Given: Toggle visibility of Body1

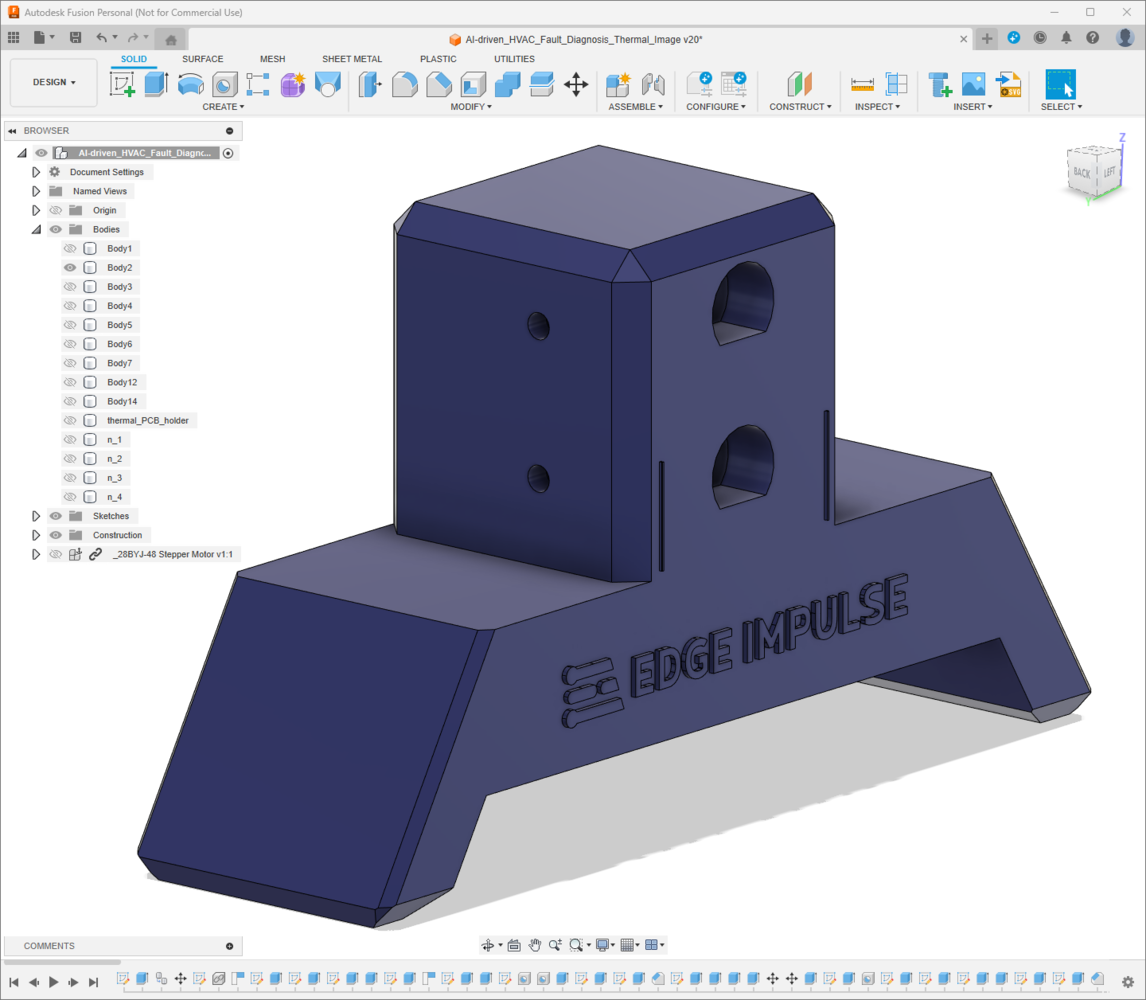Looking at the screenshot, I should pyautogui.click(x=70, y=249).
